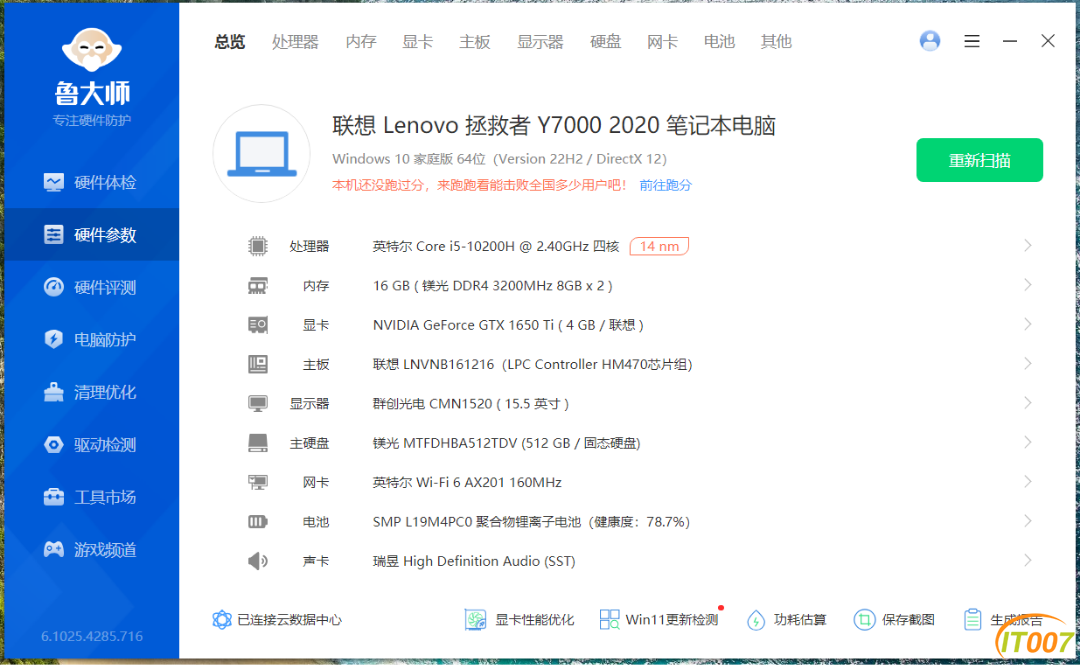
Task: Click the green 重新扫描 button
Action: click(979, 160)
